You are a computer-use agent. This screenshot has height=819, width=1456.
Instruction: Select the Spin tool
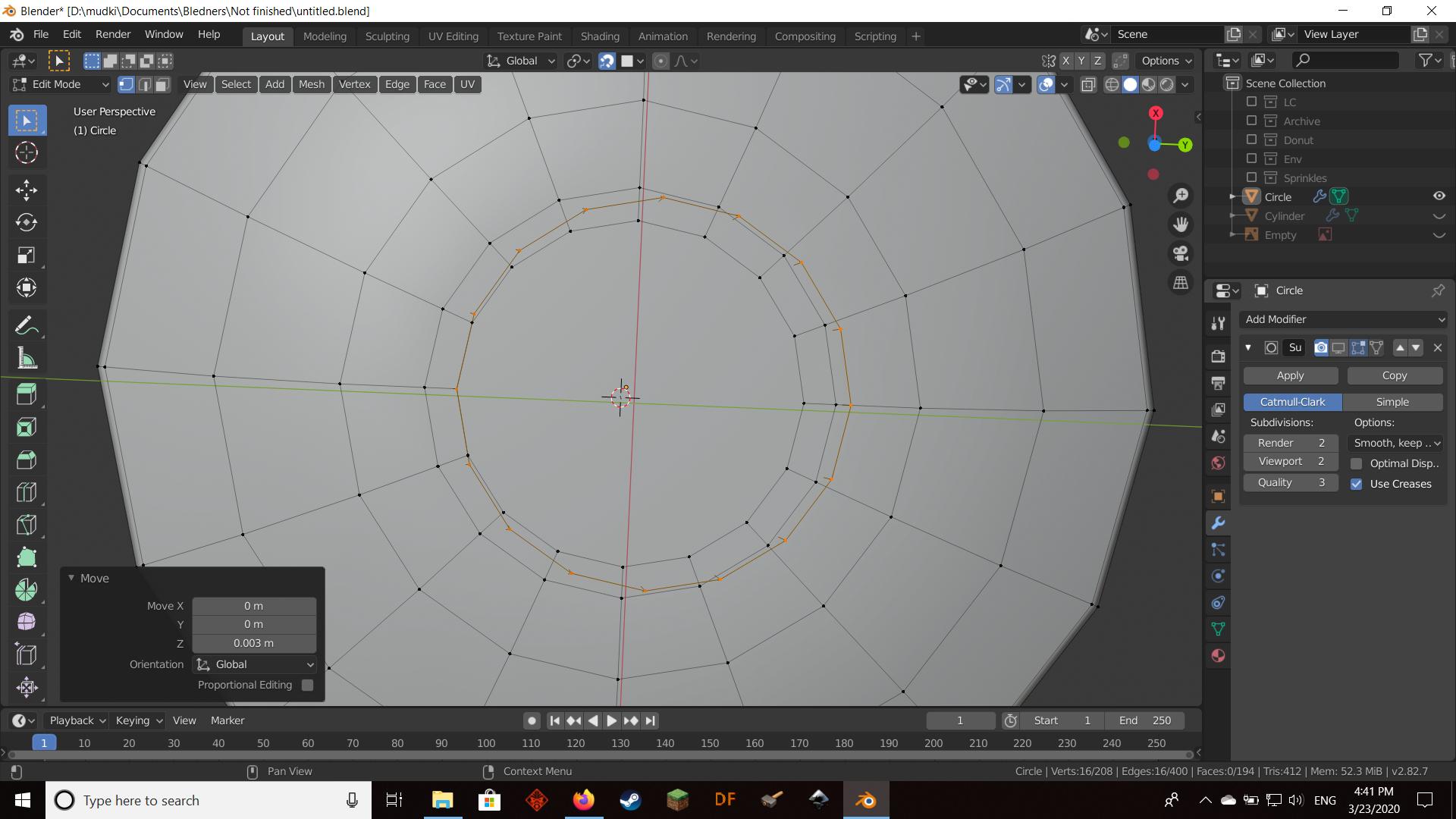27,590
